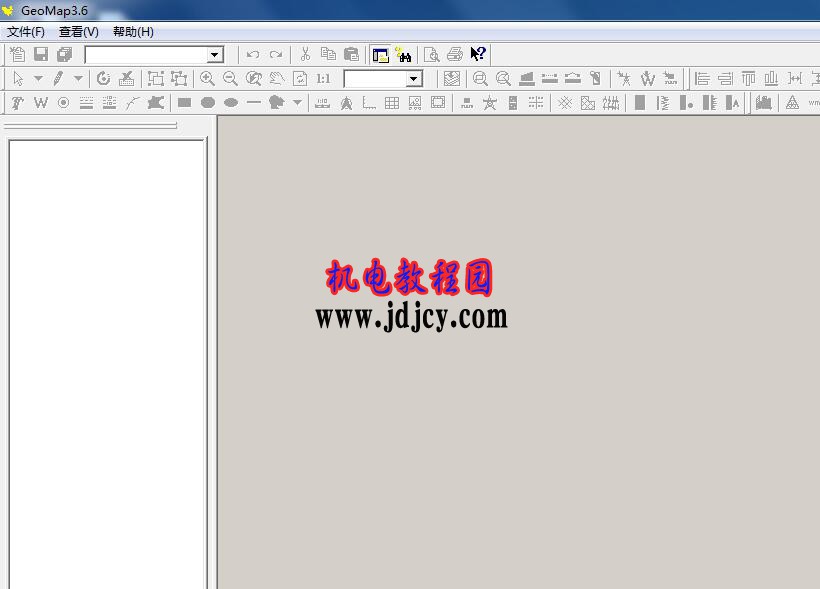Open the 帮助(H) menu
Image resolution: width=820 pixels, height=589 pixels.
click(x=133, y=32)
